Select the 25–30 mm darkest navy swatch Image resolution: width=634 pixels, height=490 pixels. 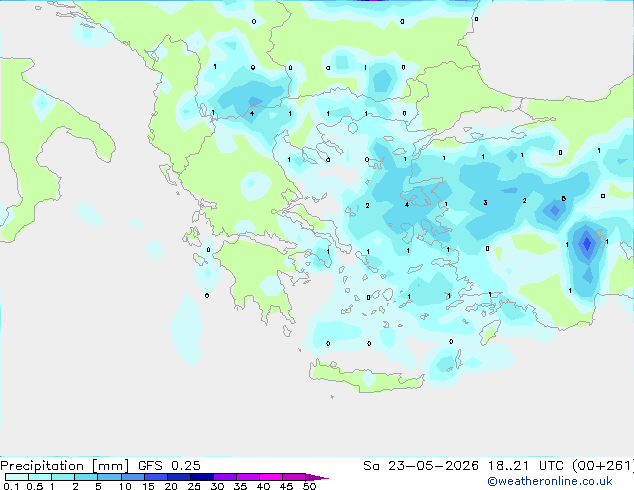202,477
